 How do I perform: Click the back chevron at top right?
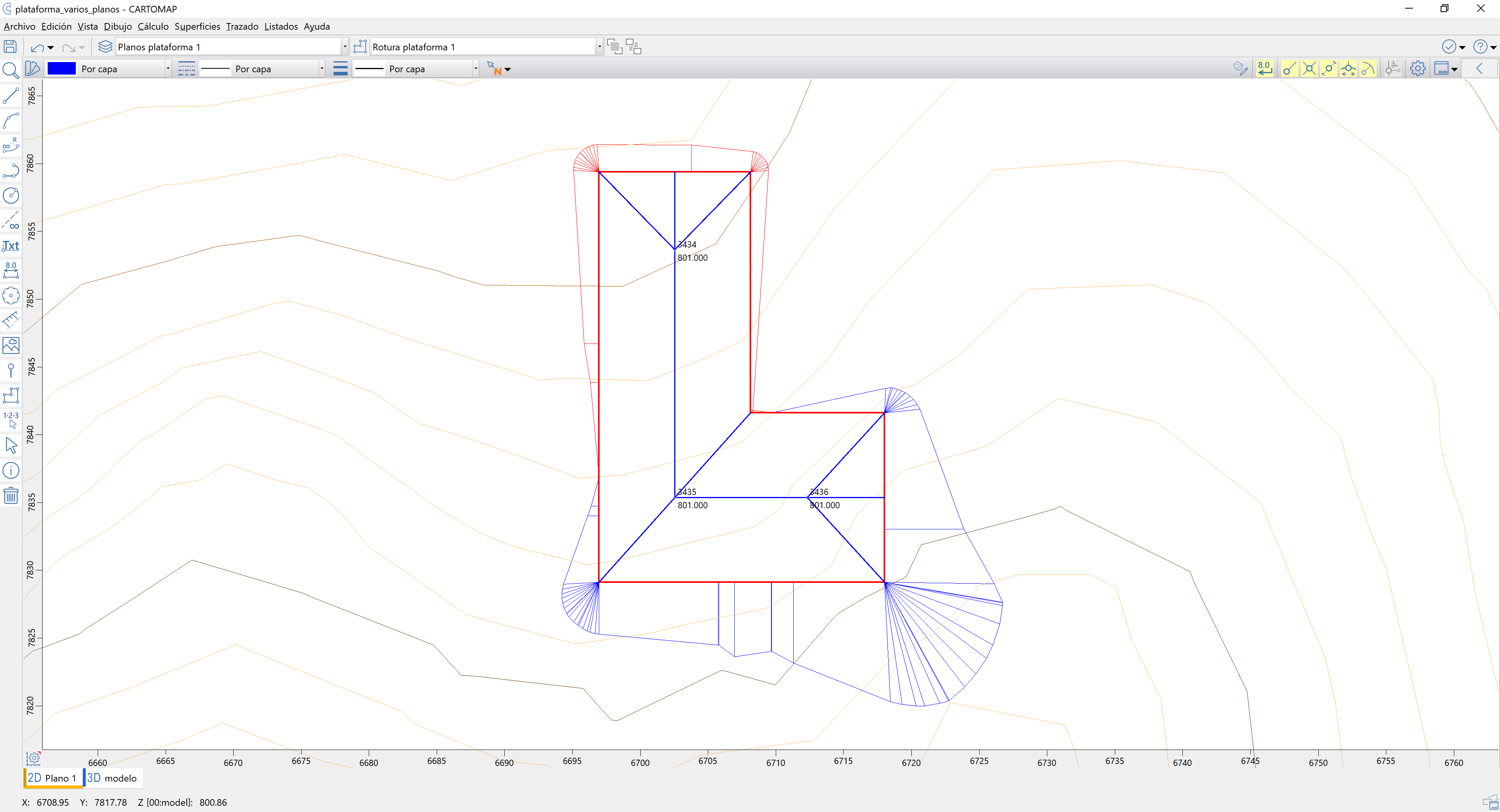[1481, 68]
